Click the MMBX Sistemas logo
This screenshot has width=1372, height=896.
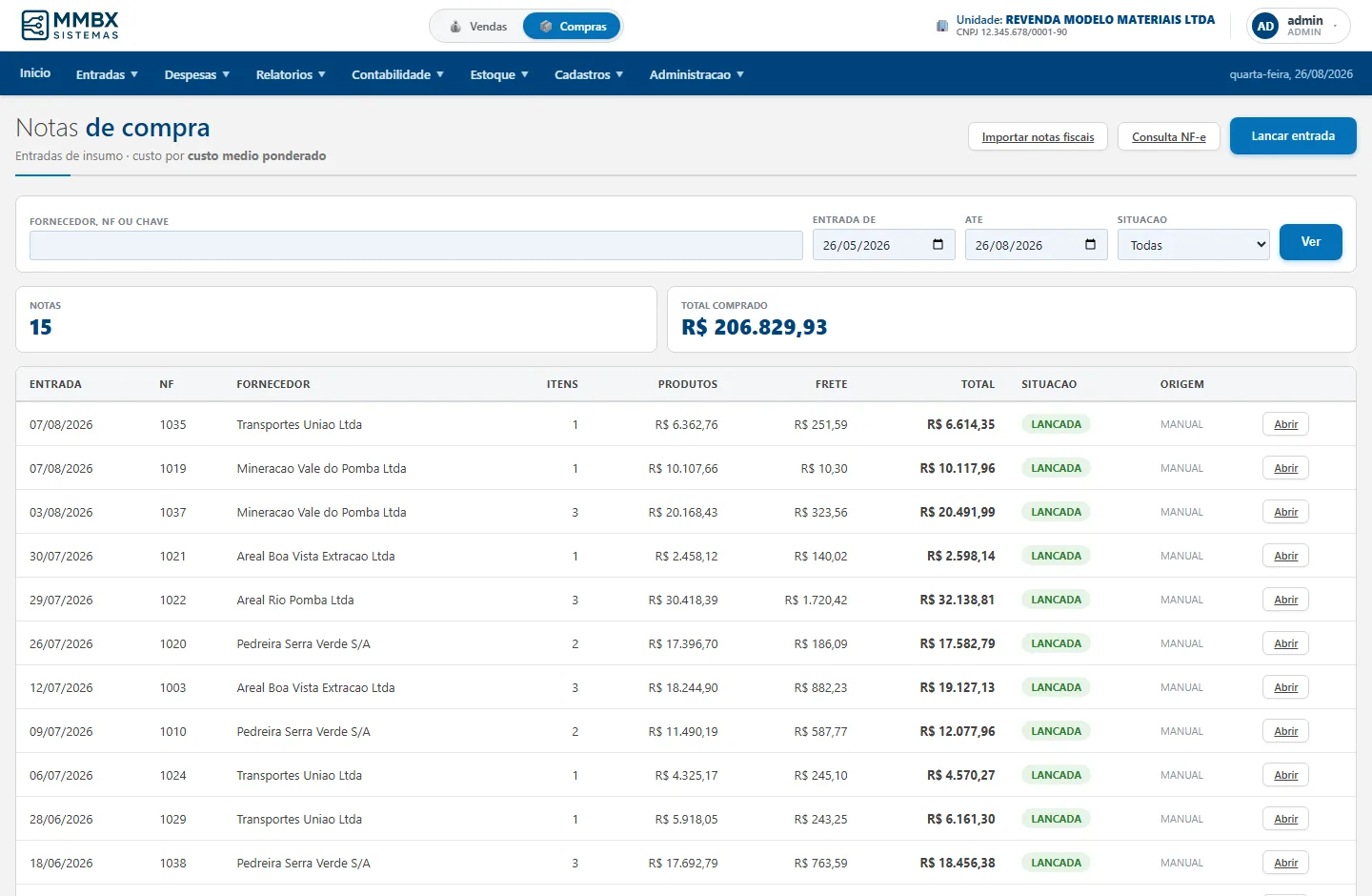71,26
